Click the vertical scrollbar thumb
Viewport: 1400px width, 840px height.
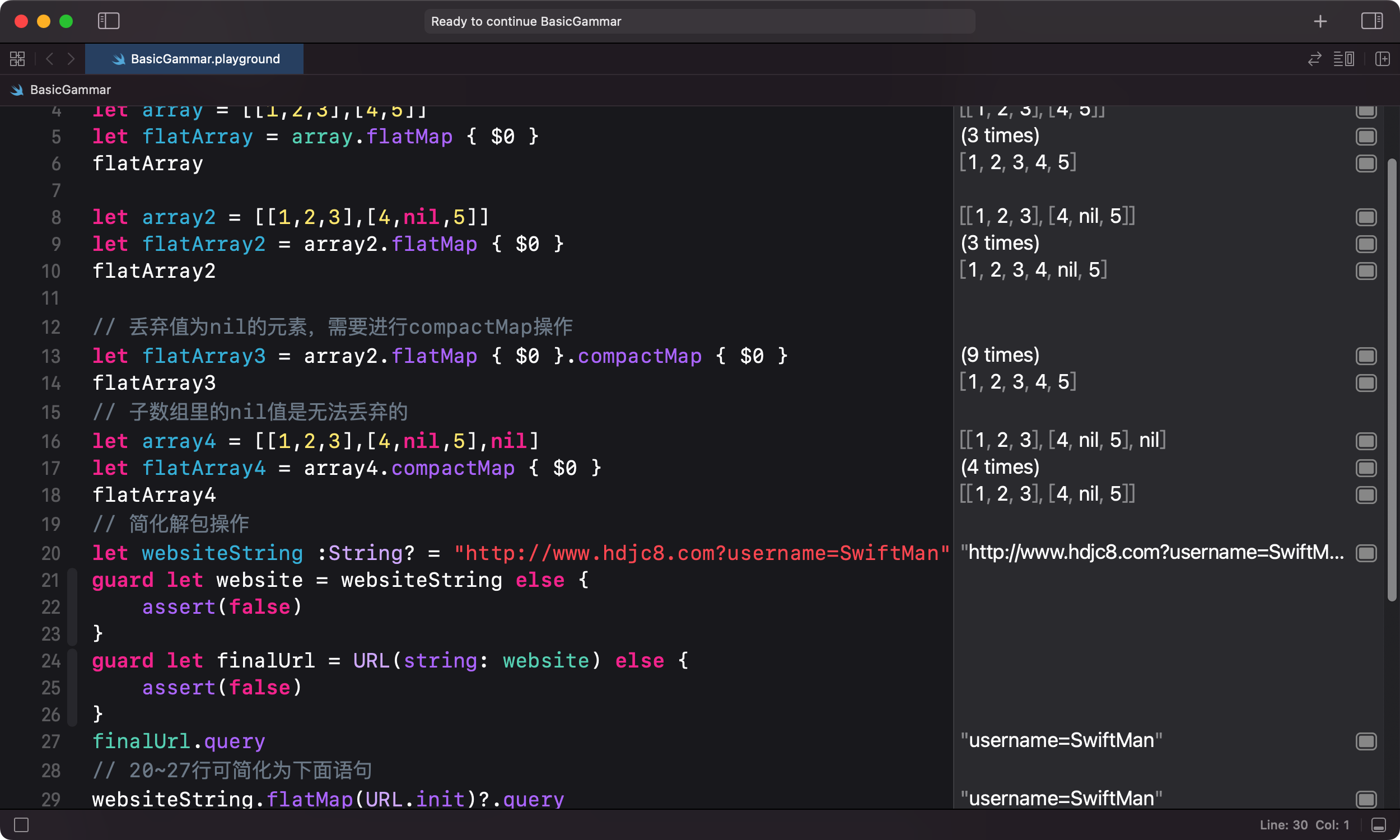click(1392, 379)
